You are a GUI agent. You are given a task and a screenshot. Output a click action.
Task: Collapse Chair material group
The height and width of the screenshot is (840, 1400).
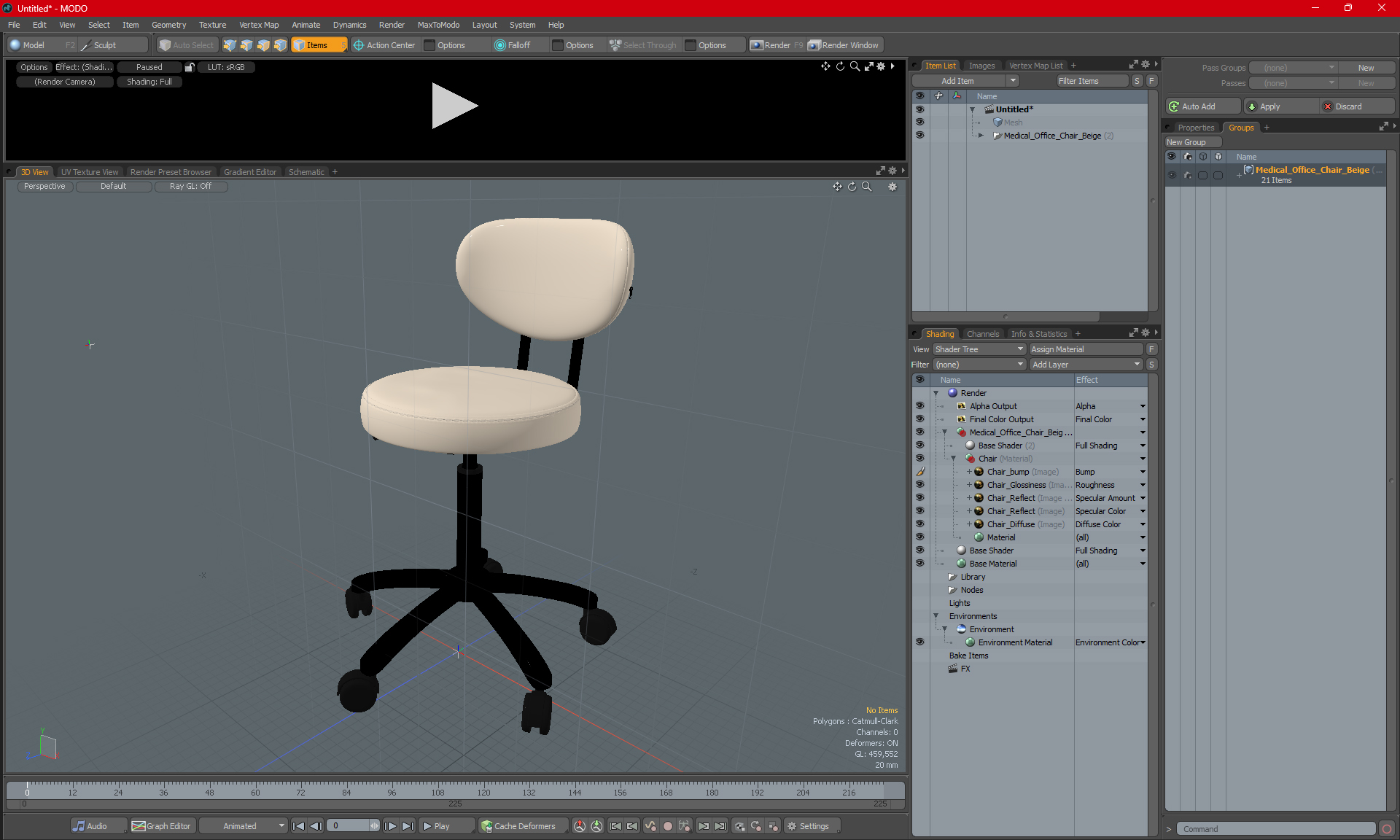[x=954, y=459]
